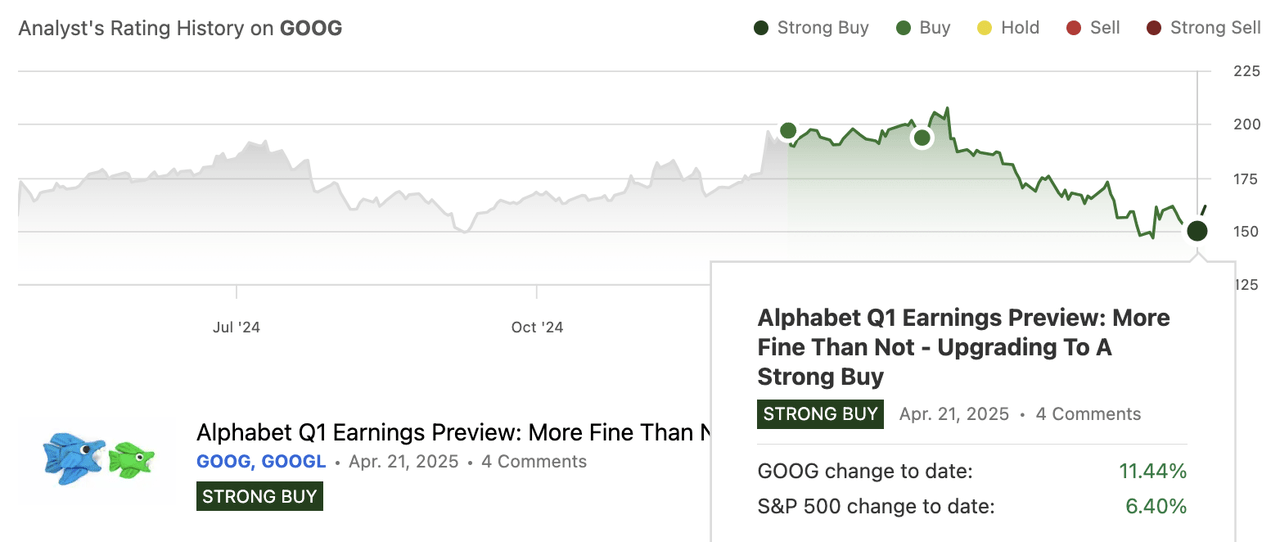Click the blue fish avatar icon
Viewport: 1280px width, 542px height.
point(73,457)
